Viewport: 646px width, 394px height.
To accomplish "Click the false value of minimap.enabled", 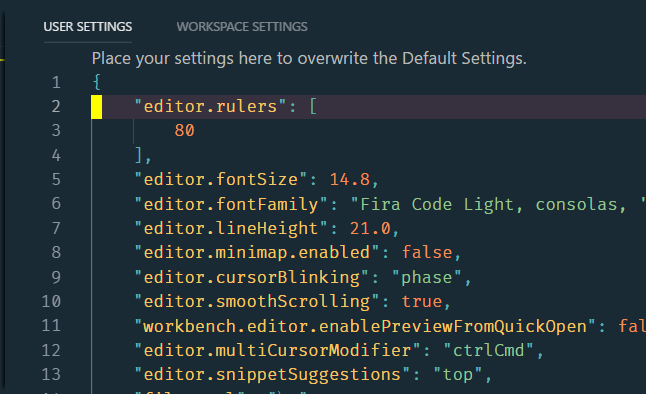I will [x=427, y=253].
